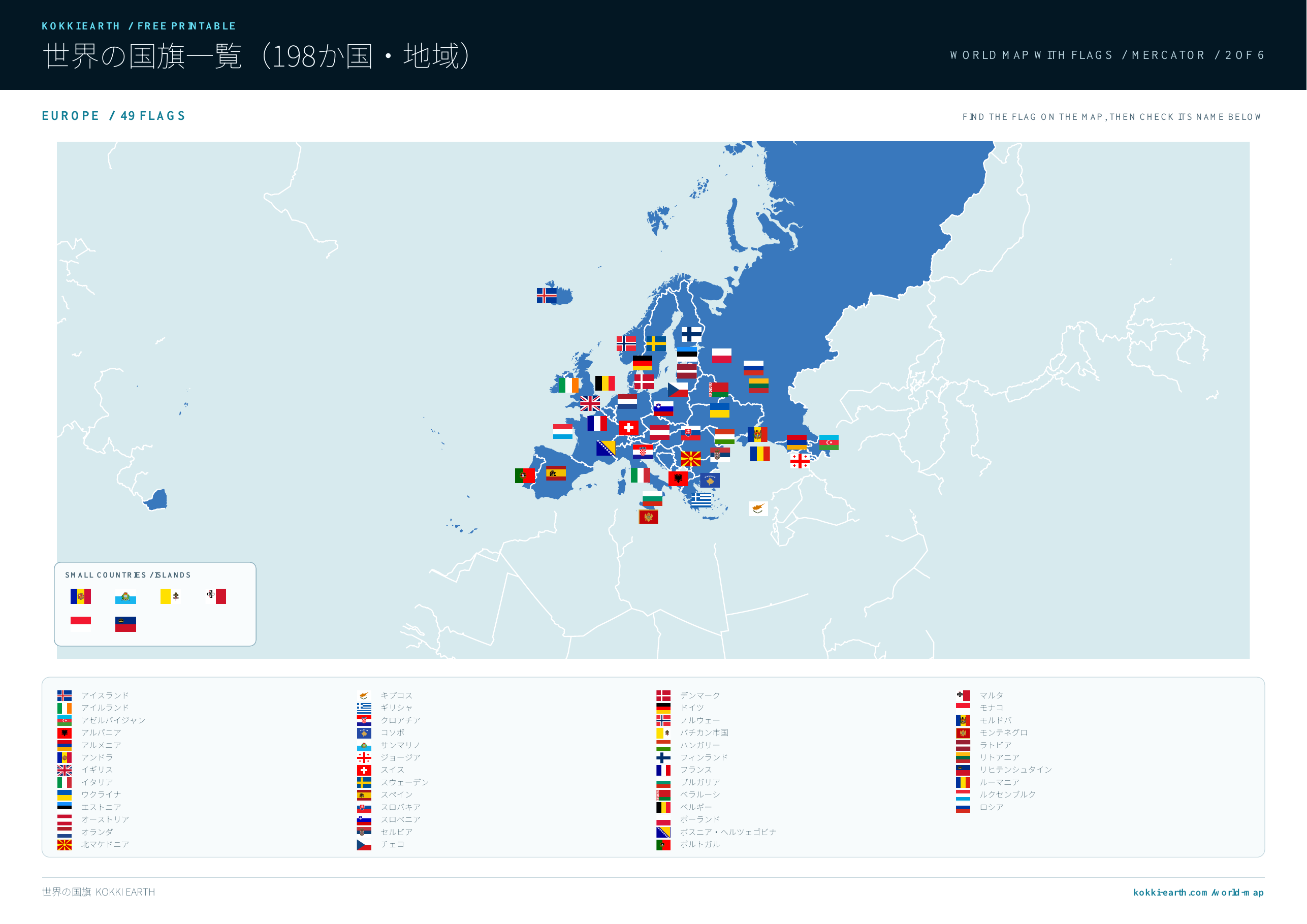Click the EUROPE / 49 FLAGS heading

[x=114, y=116]
